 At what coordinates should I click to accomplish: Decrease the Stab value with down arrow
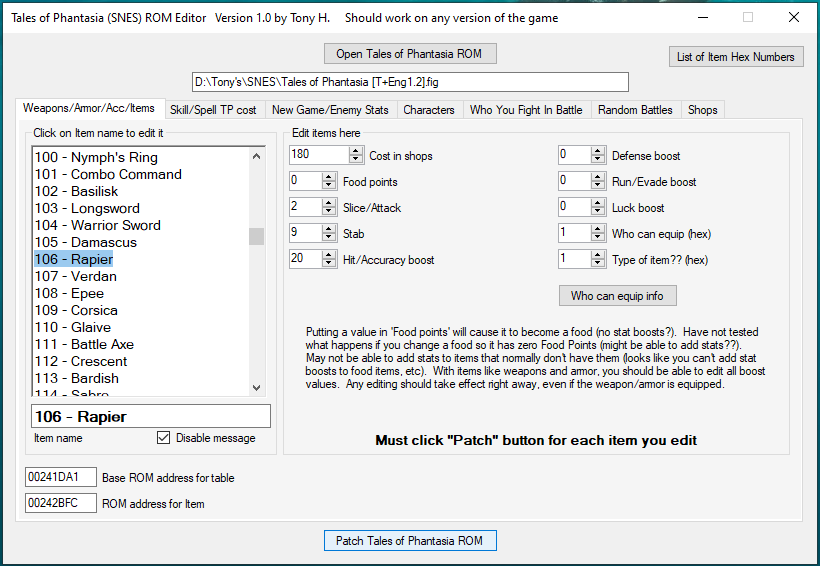click(329, 237)
